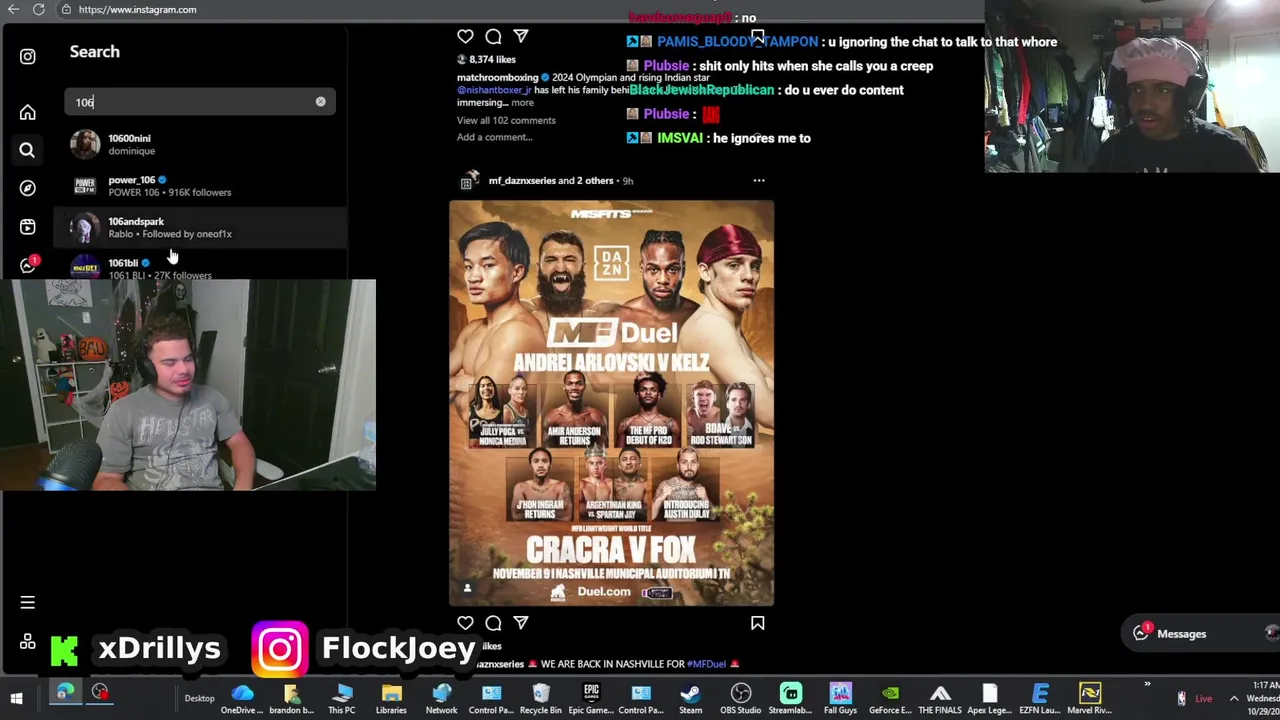Open Fall Guys taskbar shortcut
The image size is (1280, 720).
(840, 698)
